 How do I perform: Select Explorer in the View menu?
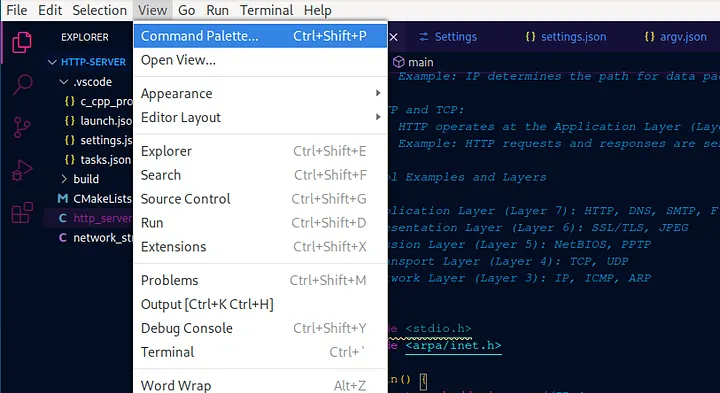pyautogui.click(x=260, y=151)
